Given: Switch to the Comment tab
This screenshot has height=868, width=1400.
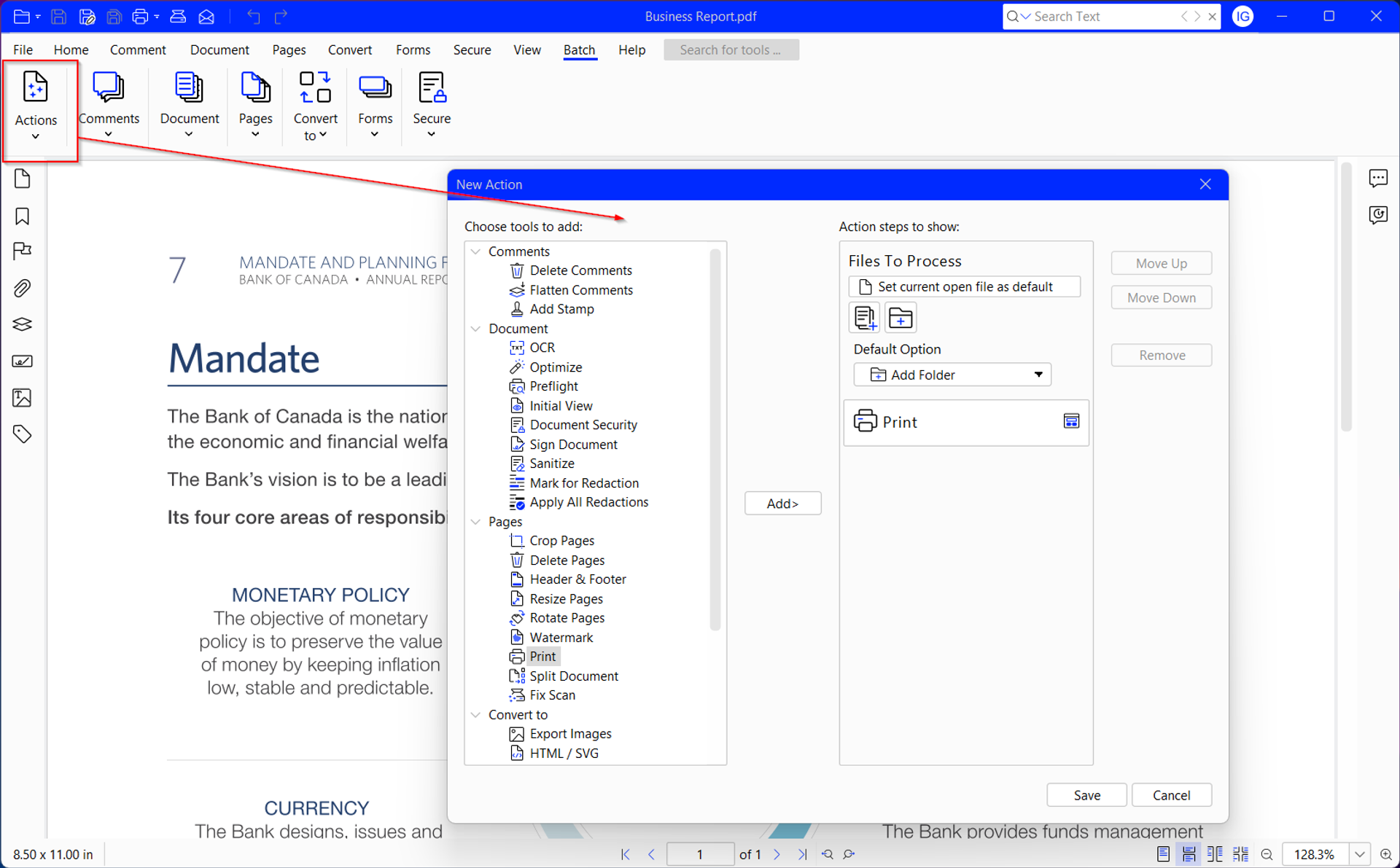Looking at the screenshot, I should coord(138,50).
